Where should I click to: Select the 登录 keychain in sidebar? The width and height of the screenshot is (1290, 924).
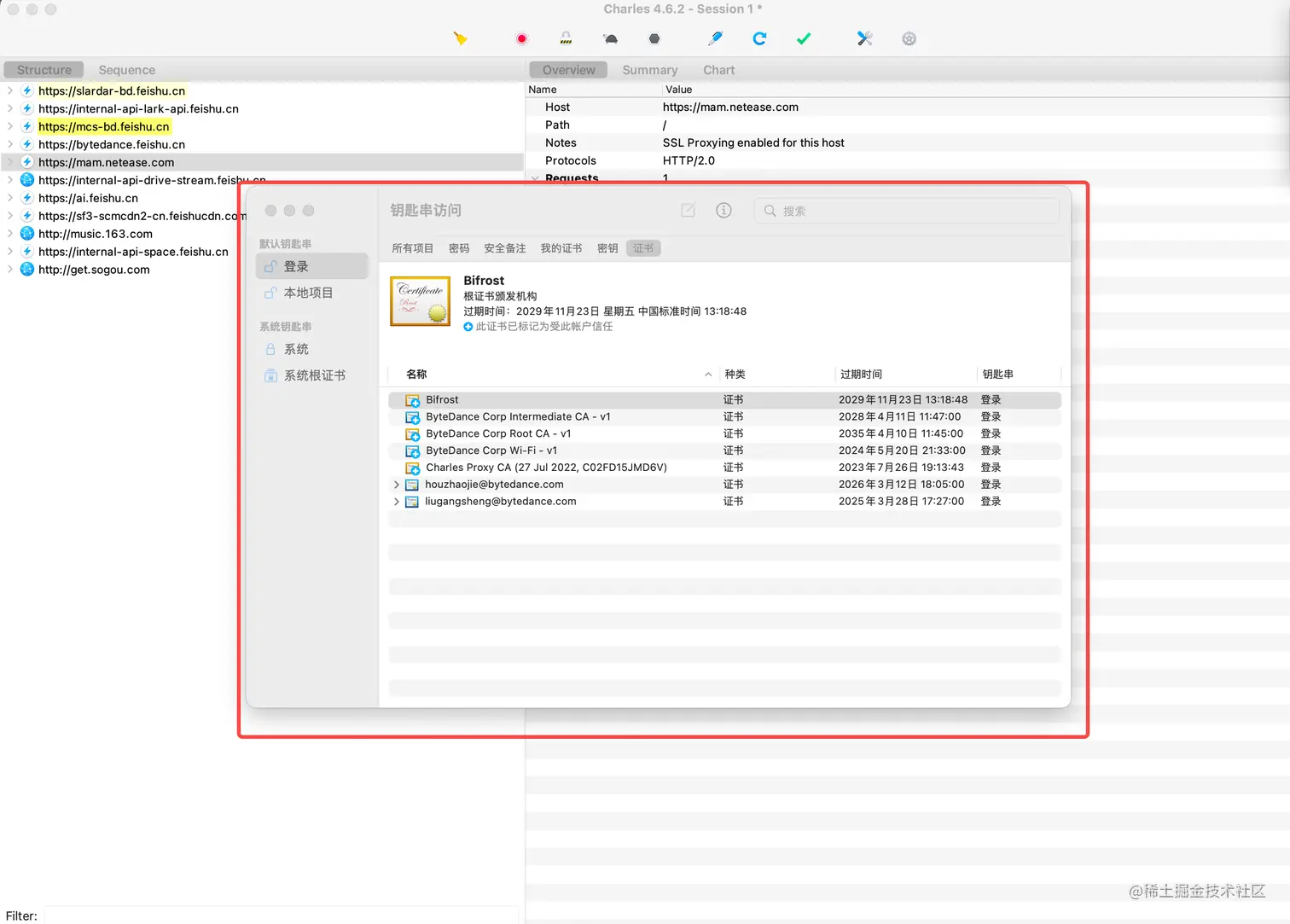311,266
